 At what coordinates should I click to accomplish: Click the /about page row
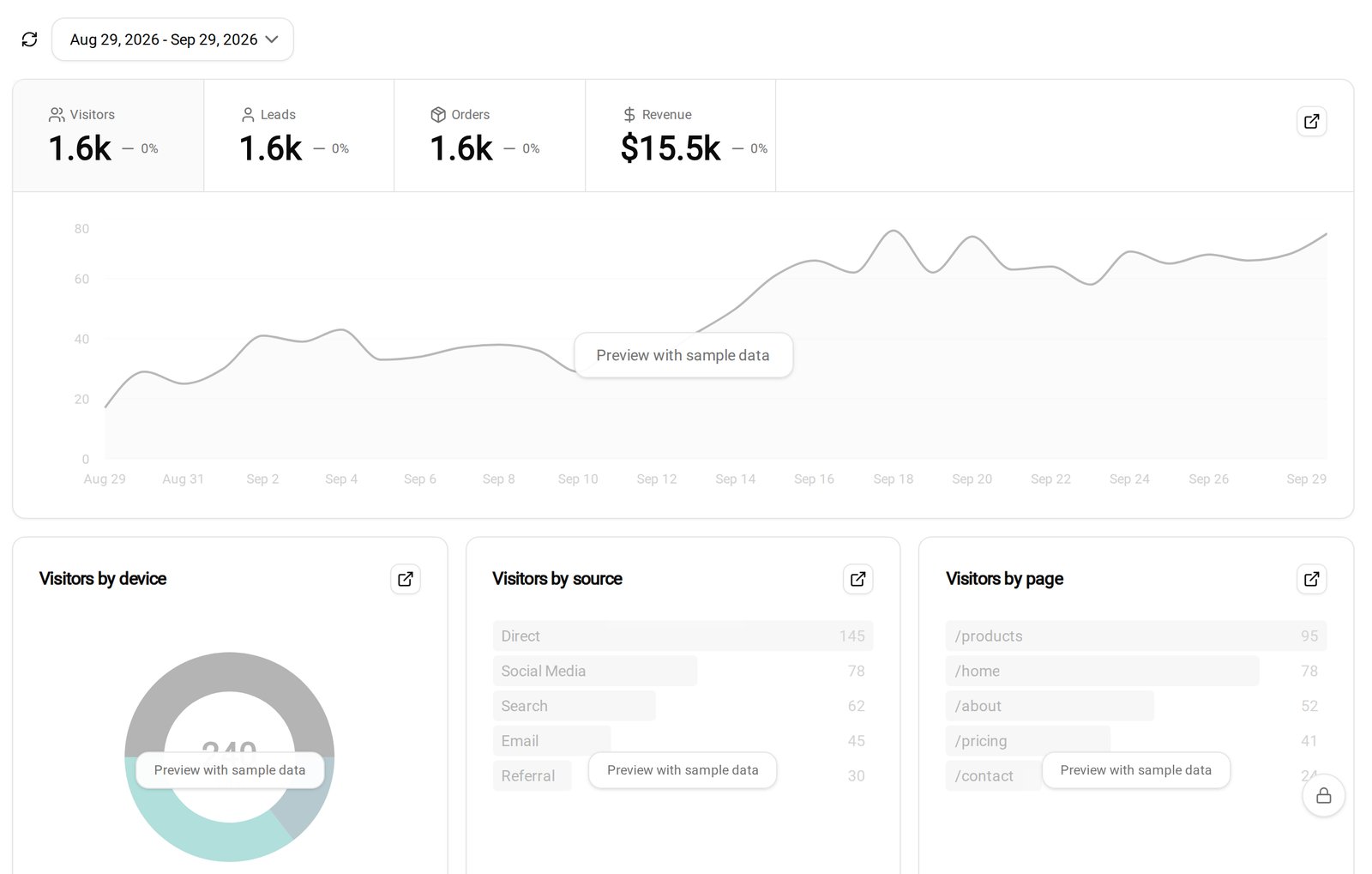click(1136, 706)
